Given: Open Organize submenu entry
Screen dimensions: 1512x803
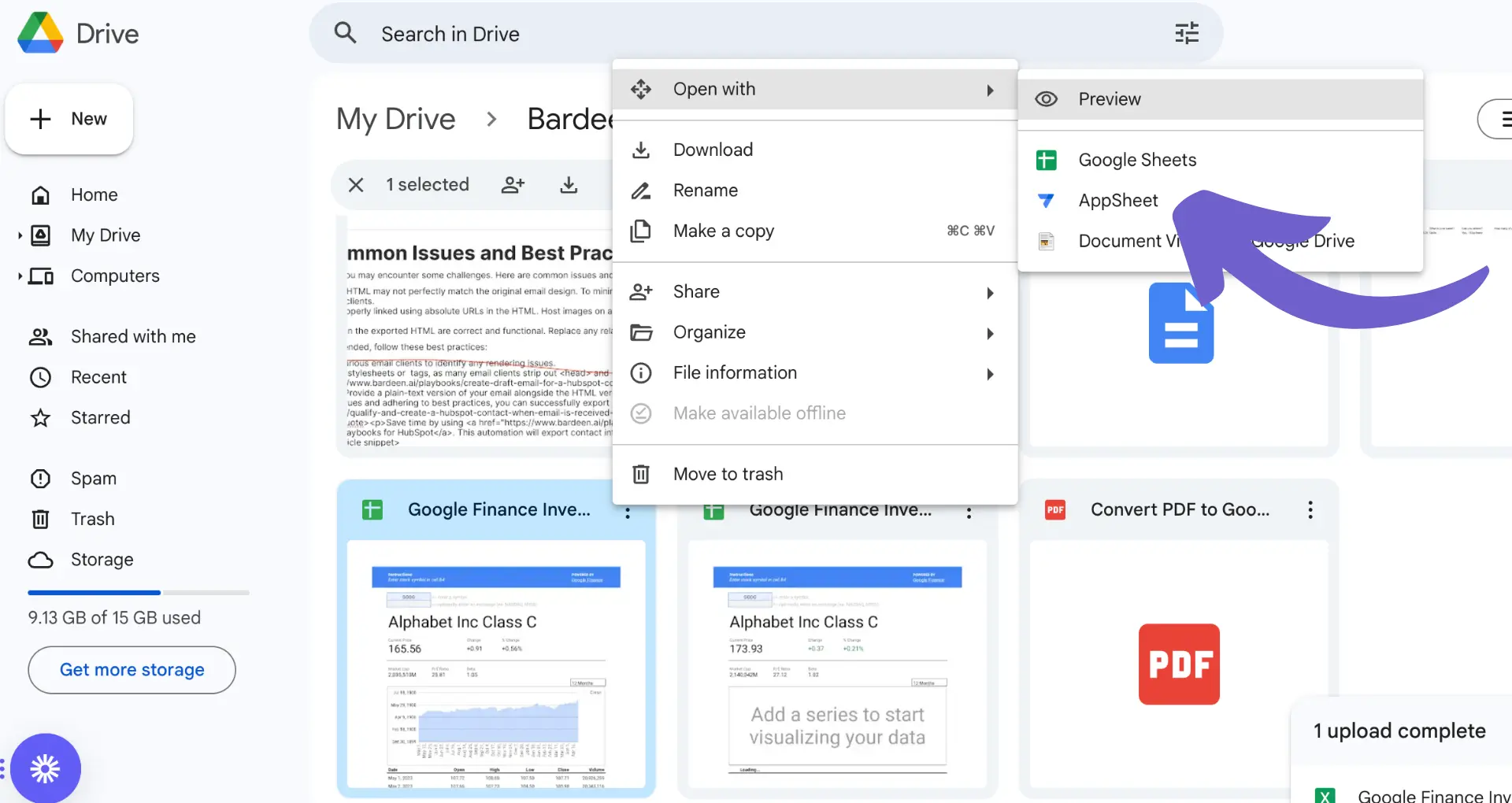Looking at the screenshot, I should pos(814,332).
